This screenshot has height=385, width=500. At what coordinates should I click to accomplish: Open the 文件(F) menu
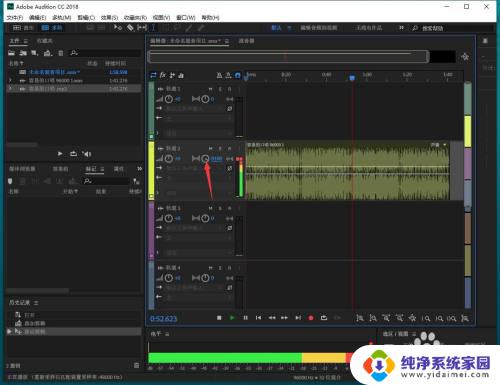(x=15, y=17)
